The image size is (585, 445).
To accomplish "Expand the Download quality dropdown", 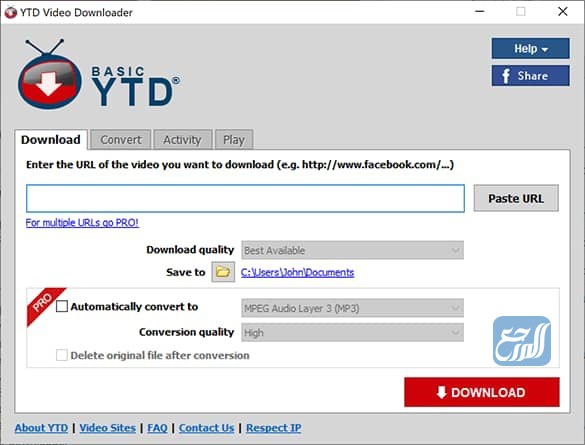I will (352, 250).
